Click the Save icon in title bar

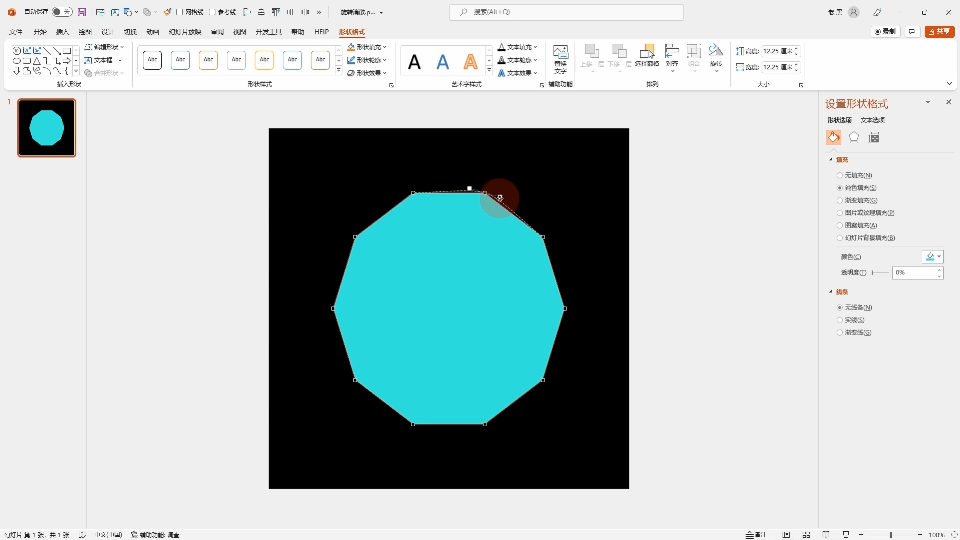tap(81, 12)
